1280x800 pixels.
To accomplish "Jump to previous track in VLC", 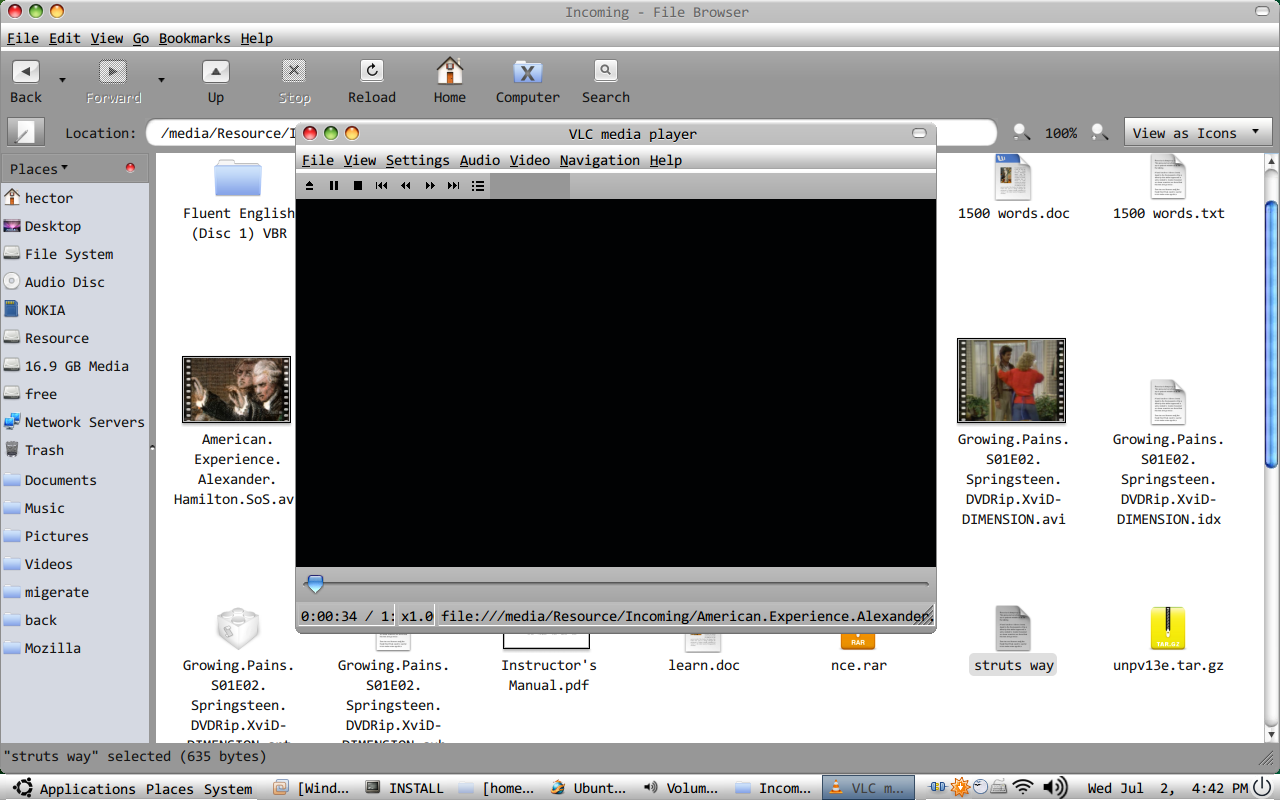I will (382, 186).
